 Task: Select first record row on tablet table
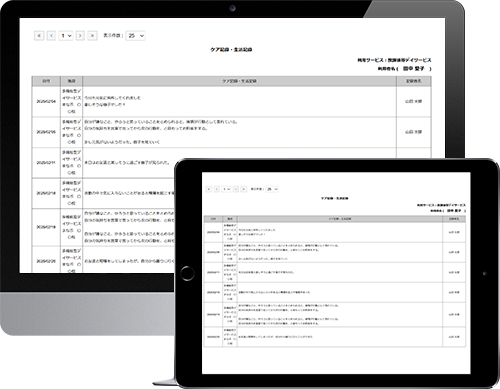[x=335, y=232]
